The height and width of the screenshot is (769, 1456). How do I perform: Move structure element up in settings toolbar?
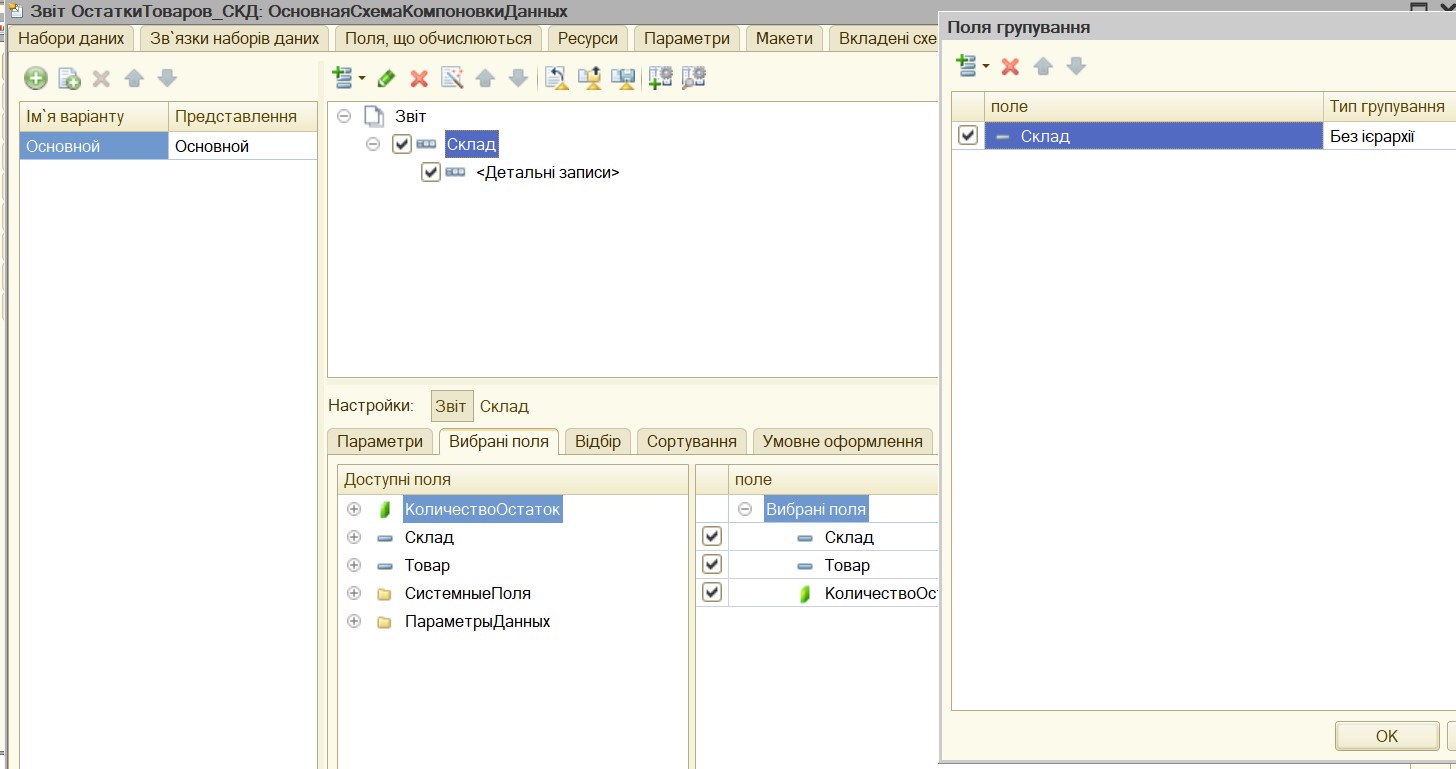[x=485, y=77]
